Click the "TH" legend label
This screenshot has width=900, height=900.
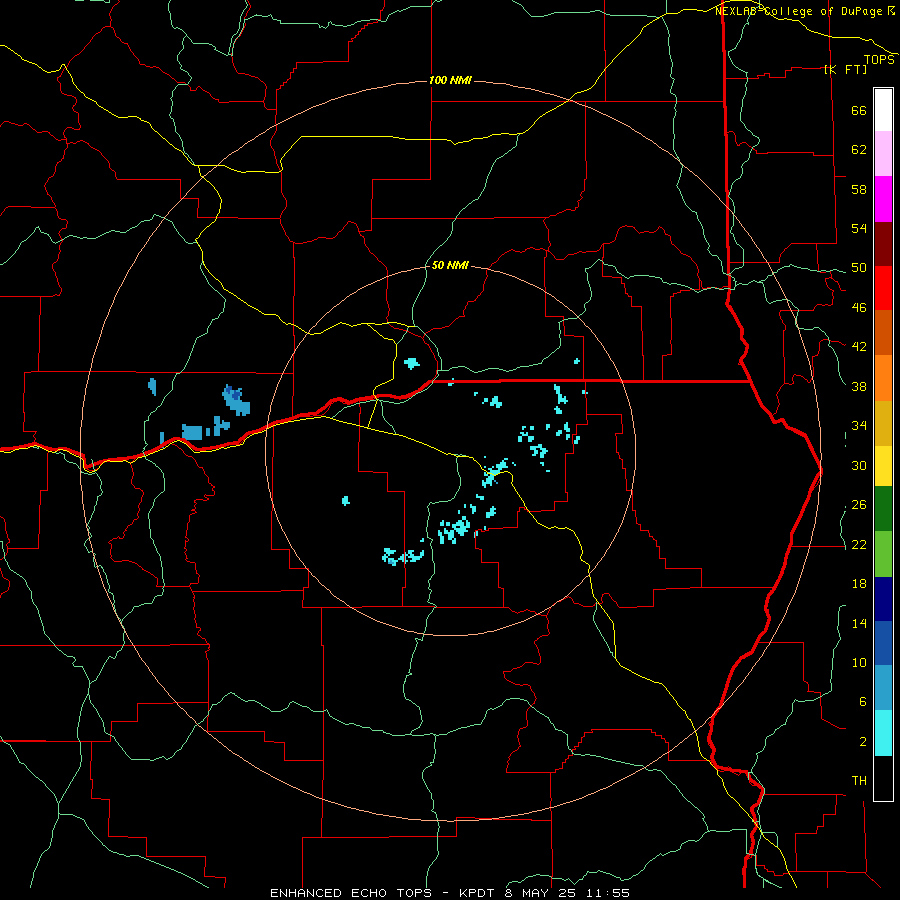tap(859, 781)
